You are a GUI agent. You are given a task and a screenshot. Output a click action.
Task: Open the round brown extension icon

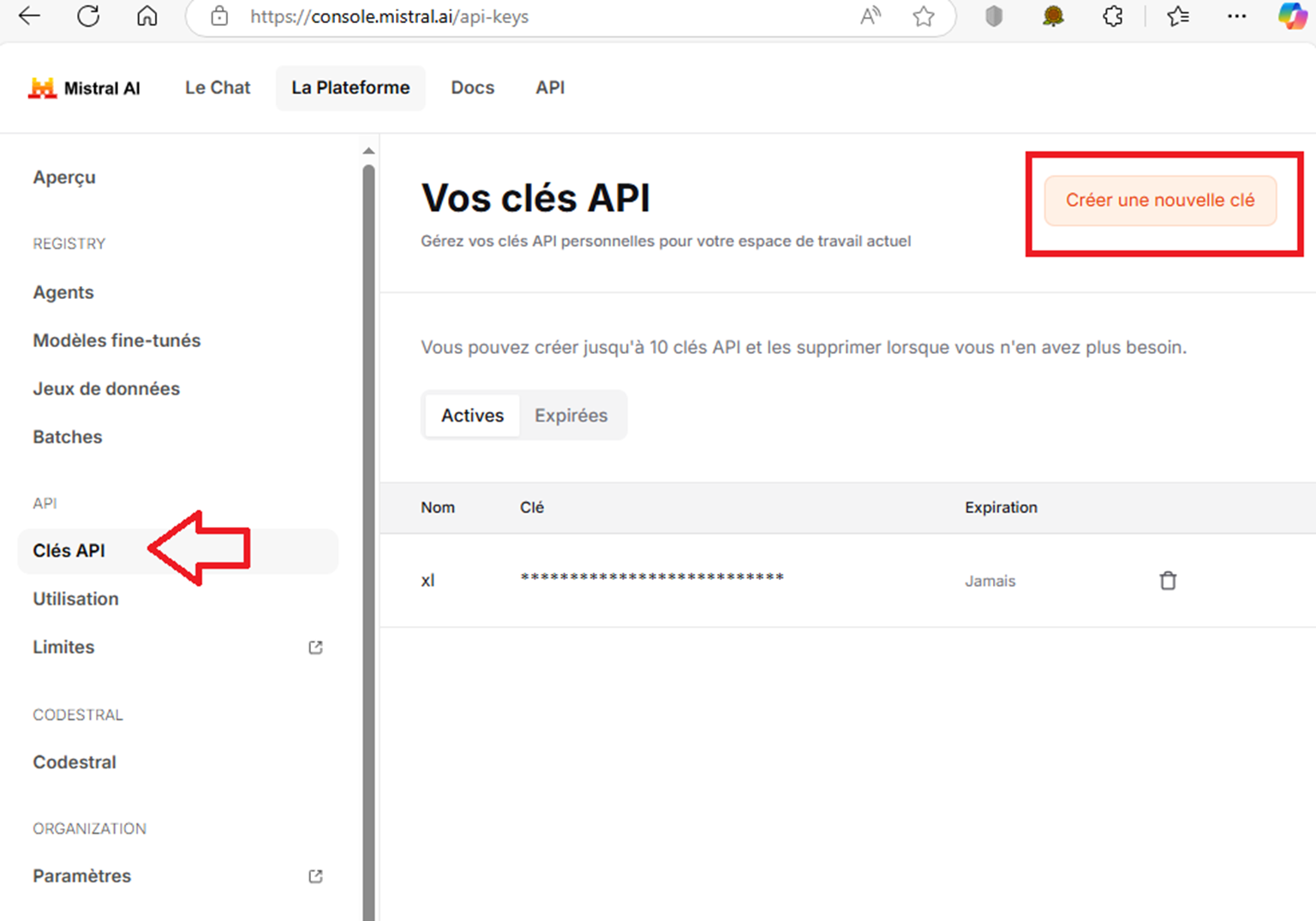coord(1053,16)
